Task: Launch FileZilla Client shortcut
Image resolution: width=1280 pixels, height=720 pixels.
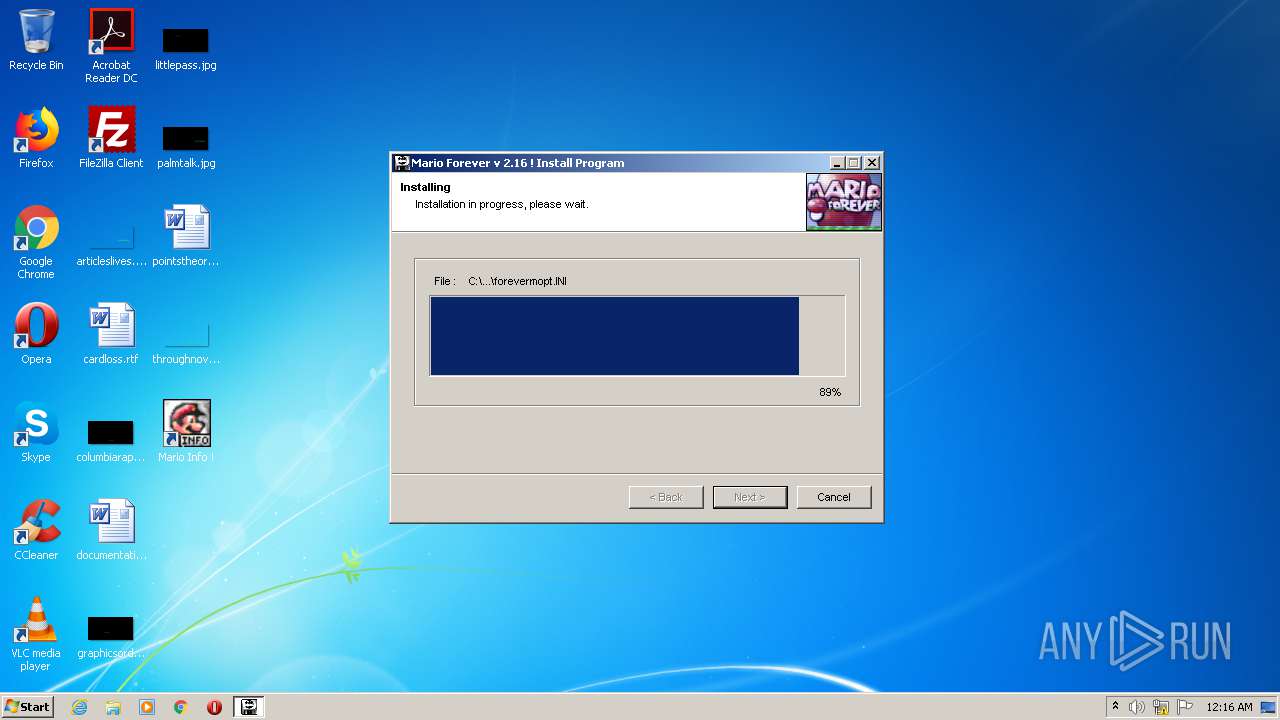Action: coord(111,138)
